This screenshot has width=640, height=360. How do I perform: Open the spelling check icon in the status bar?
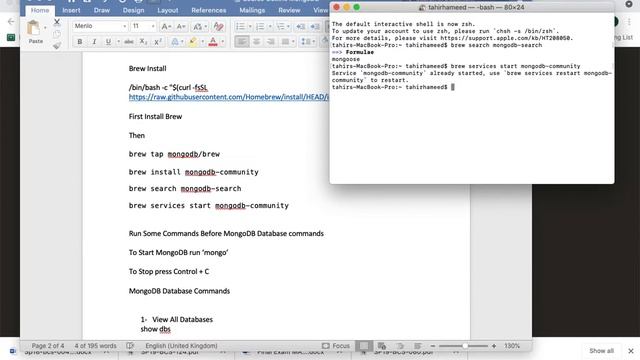tap(130, 346)
